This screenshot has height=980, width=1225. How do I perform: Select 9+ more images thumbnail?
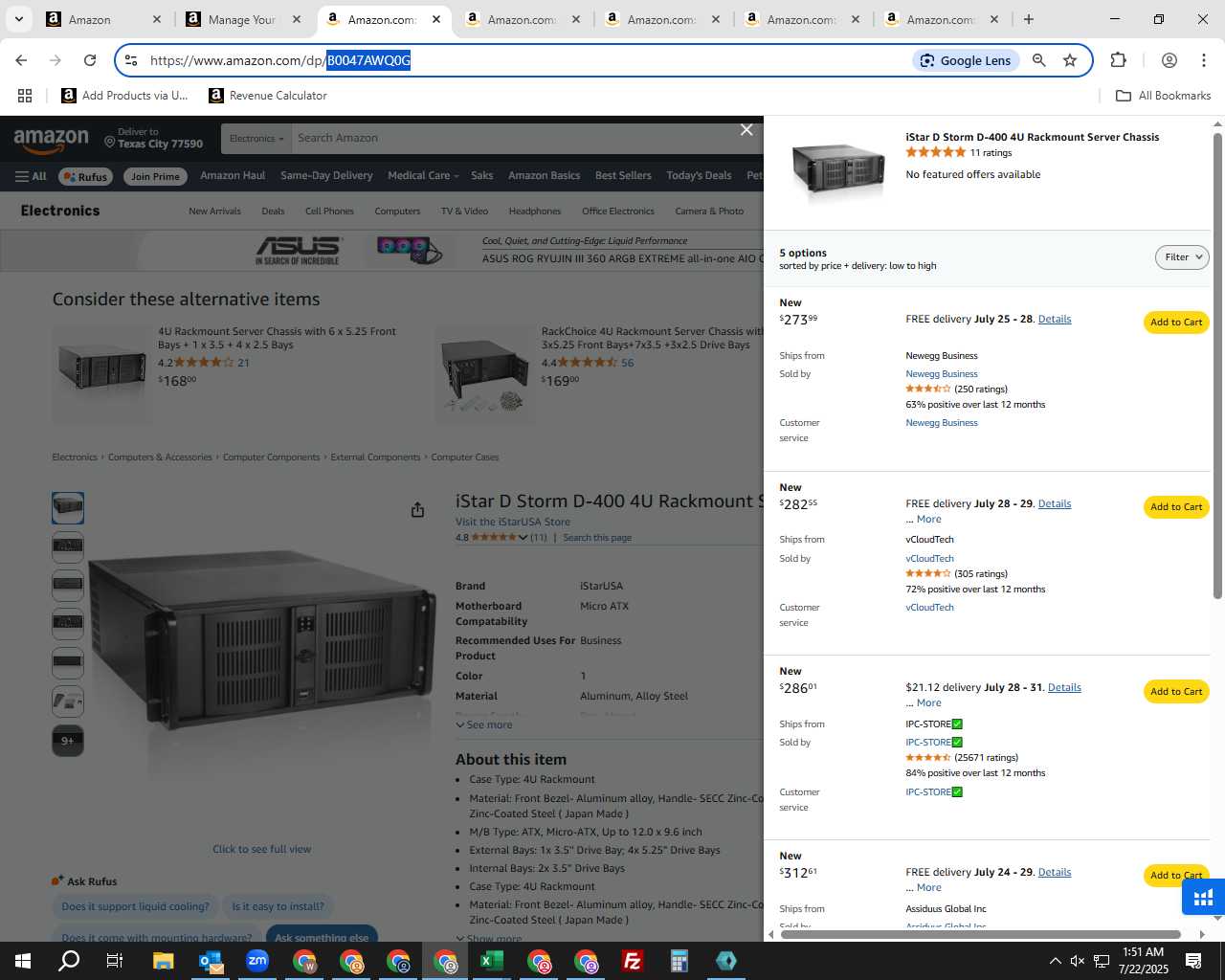click(68, 741)
